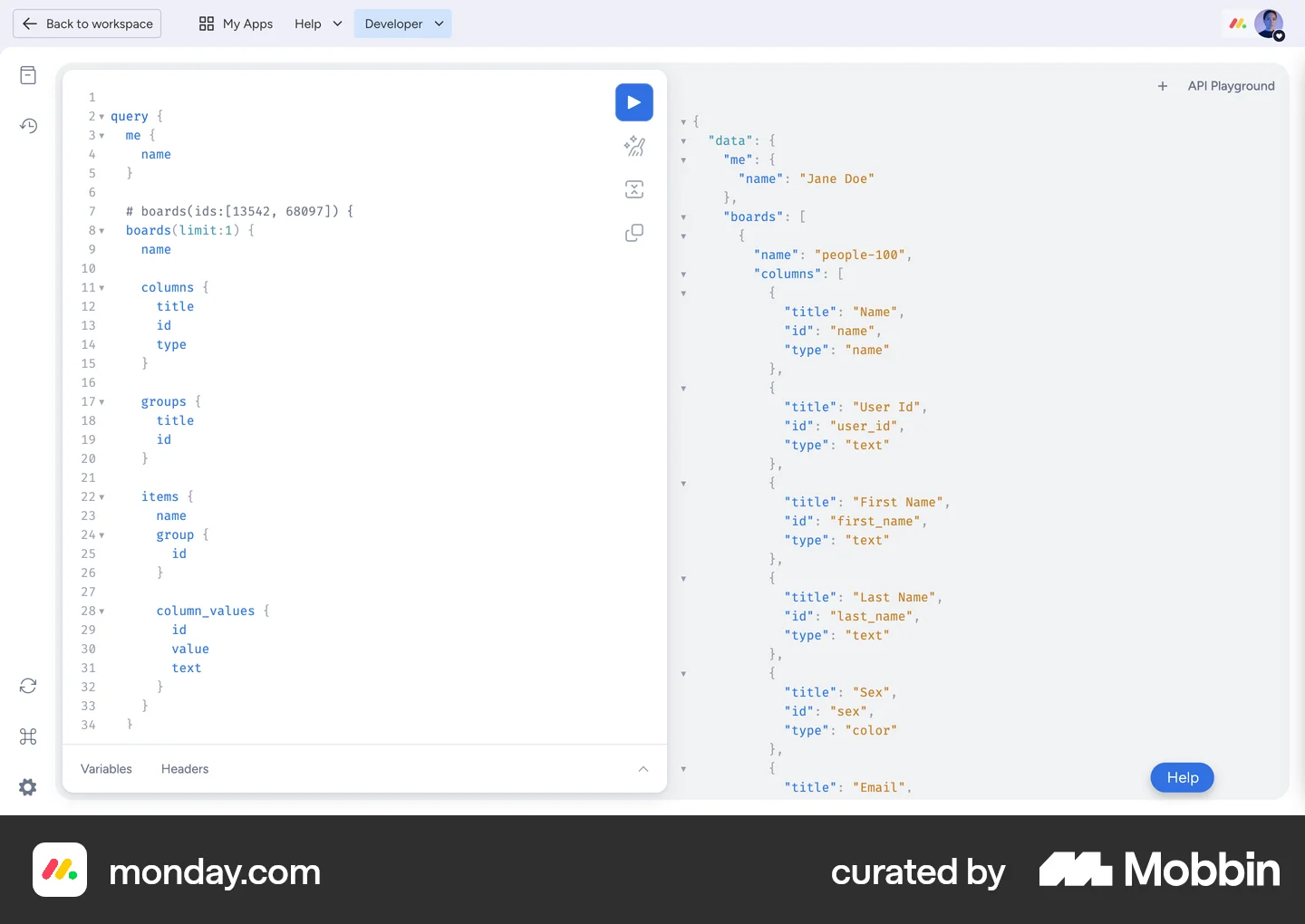The width and height of the screenshot is (1305, 924).
Task: Click "color" type value in the response
Action: [871, 731]
